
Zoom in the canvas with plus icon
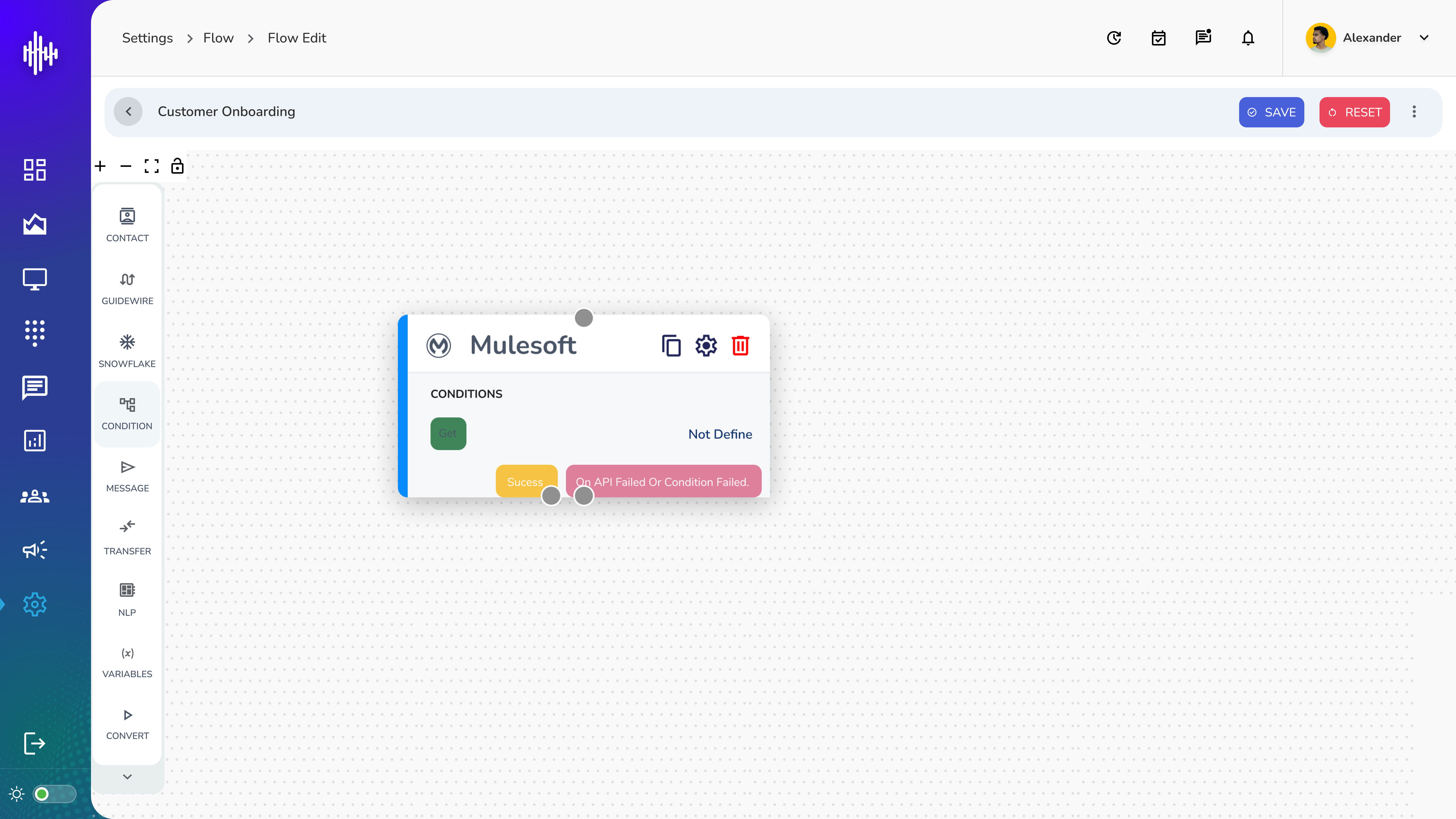tap(100, 166)
